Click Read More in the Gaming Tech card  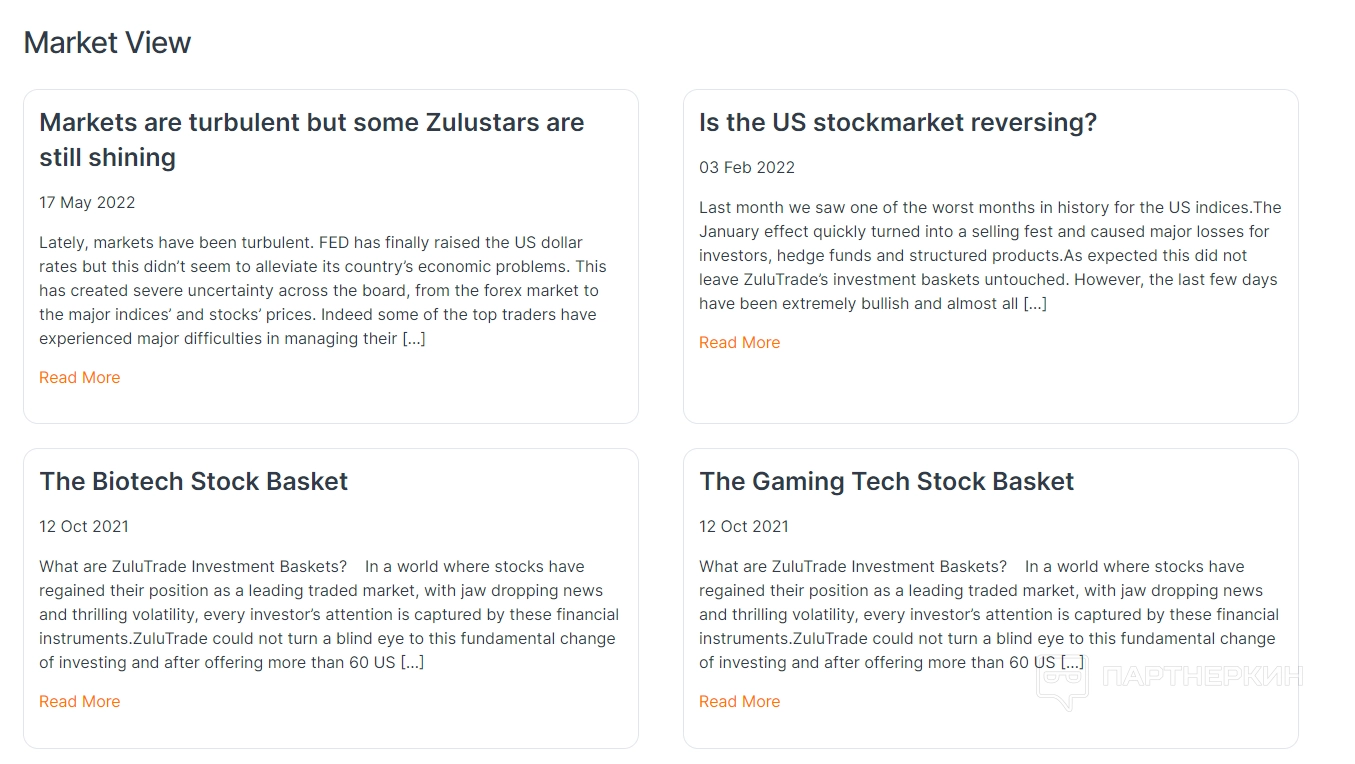click(x=739, y=701)
